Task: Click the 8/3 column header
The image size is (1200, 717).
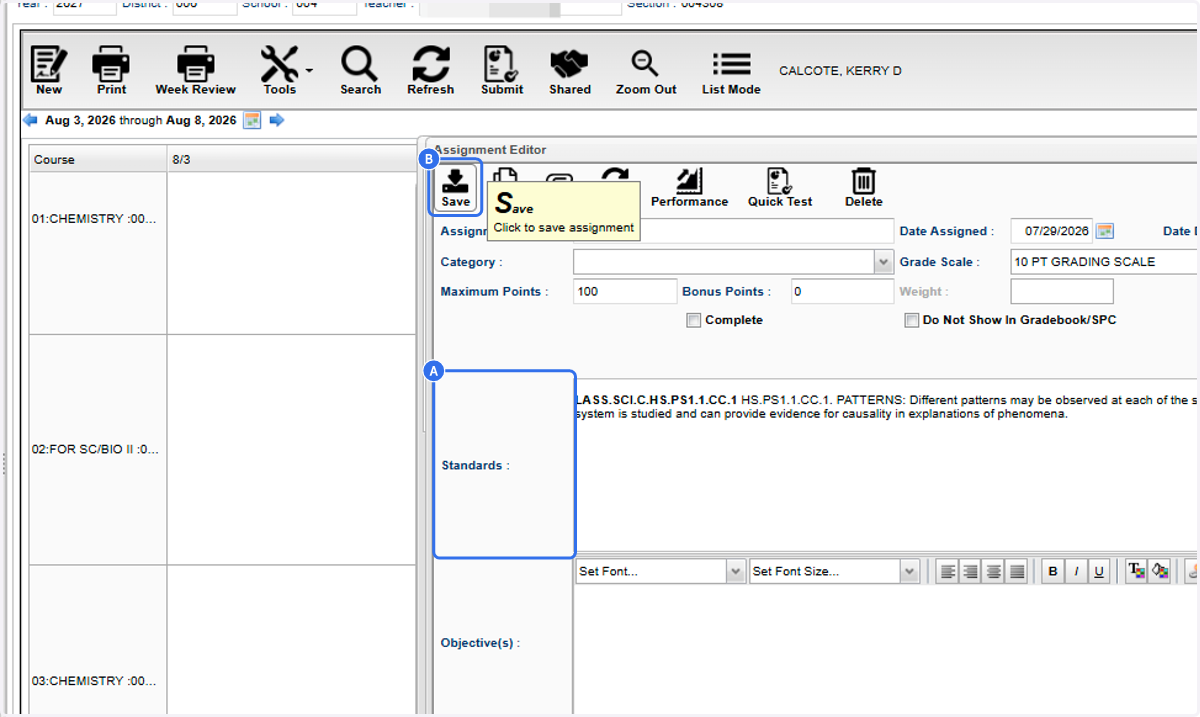Action: pos(291,159)
